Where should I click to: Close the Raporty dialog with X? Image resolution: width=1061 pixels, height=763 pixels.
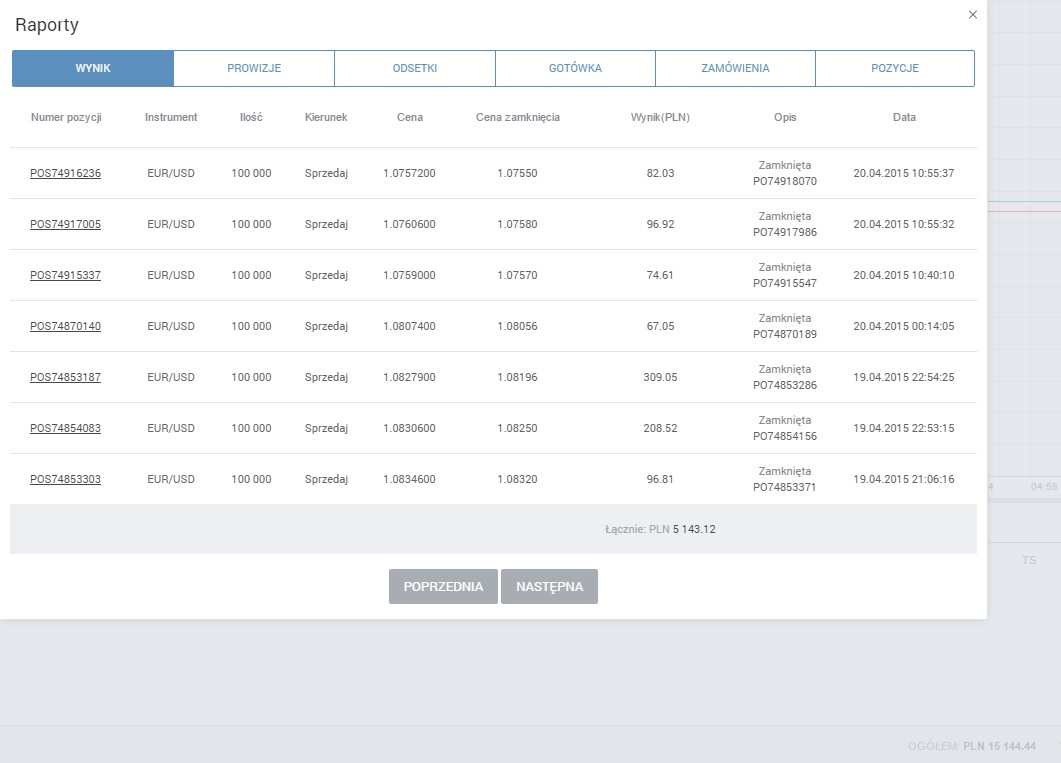click(972, 15)
